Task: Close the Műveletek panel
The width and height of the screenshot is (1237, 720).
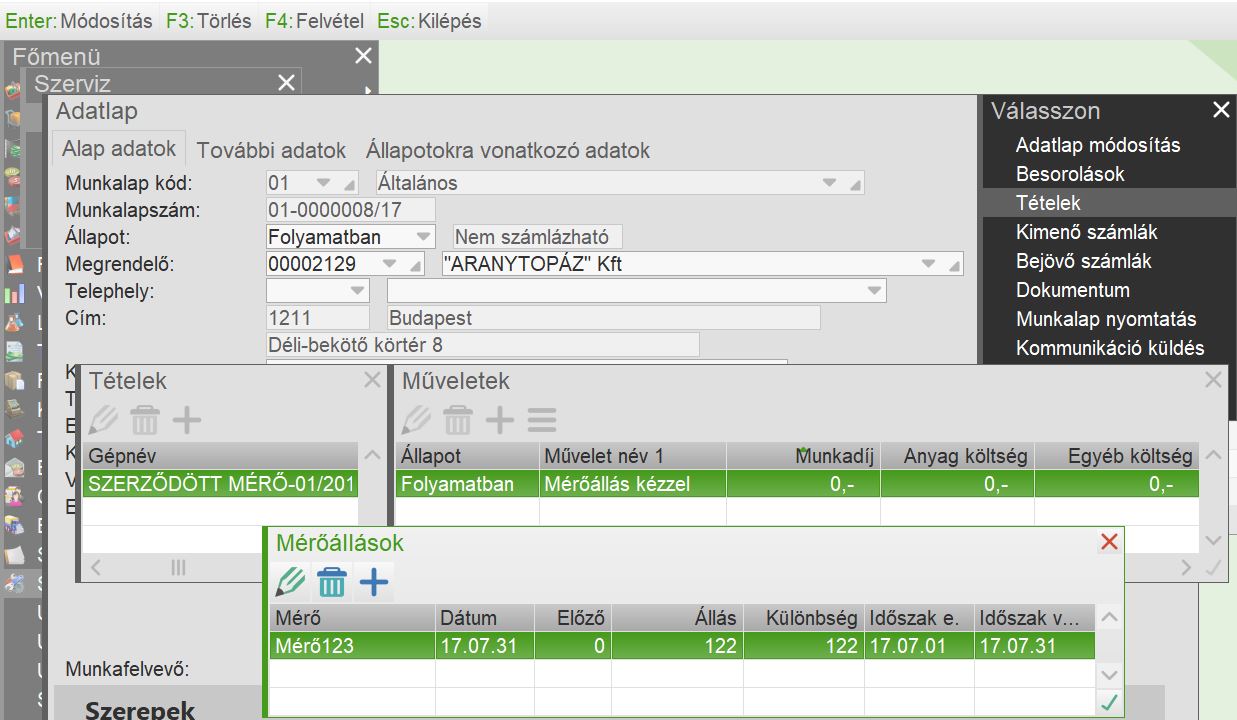Action: 1213,380
